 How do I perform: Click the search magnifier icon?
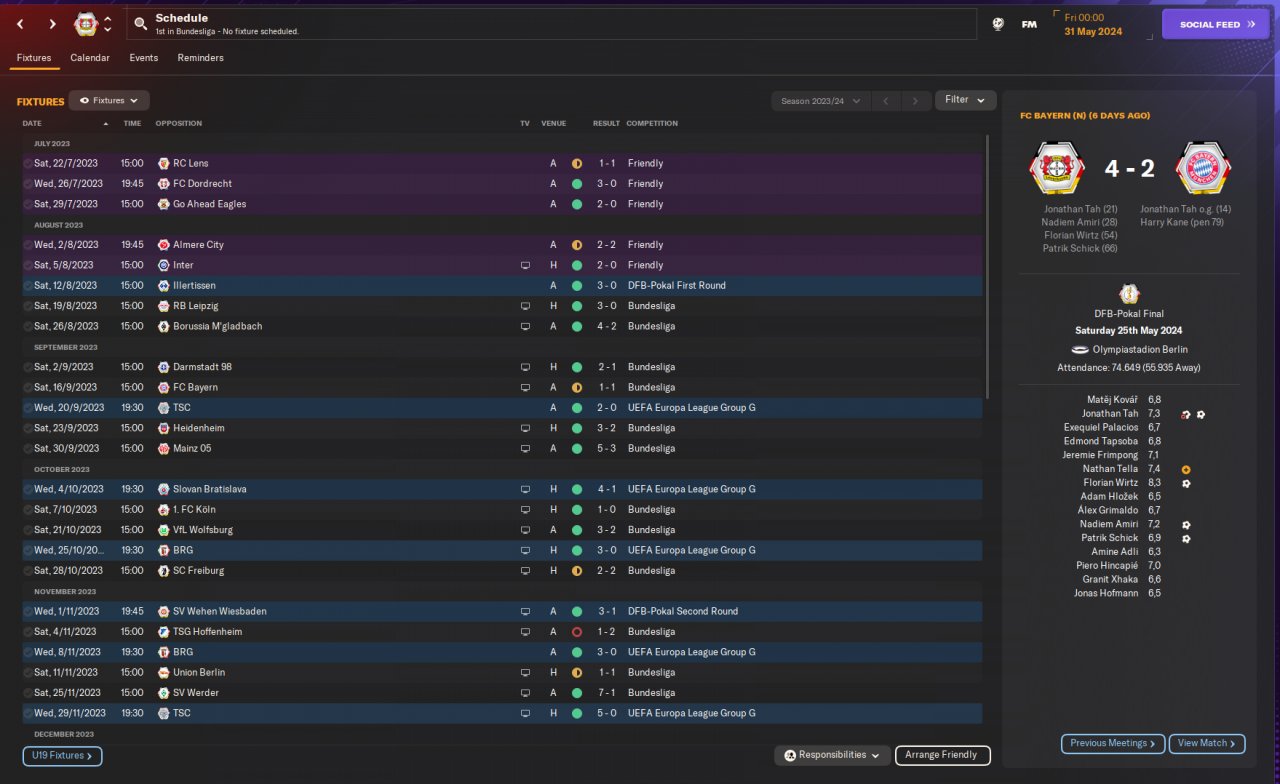point(141,24)
